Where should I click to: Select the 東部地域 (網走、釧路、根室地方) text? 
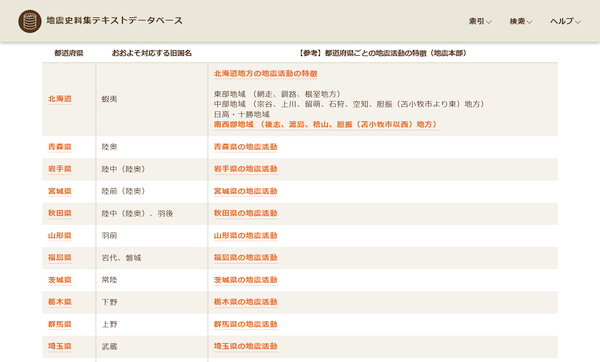coord(277,94)
